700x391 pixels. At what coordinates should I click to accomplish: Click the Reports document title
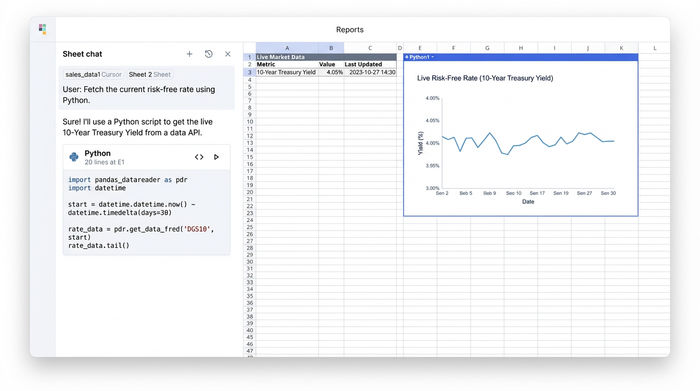coord(350,29)
